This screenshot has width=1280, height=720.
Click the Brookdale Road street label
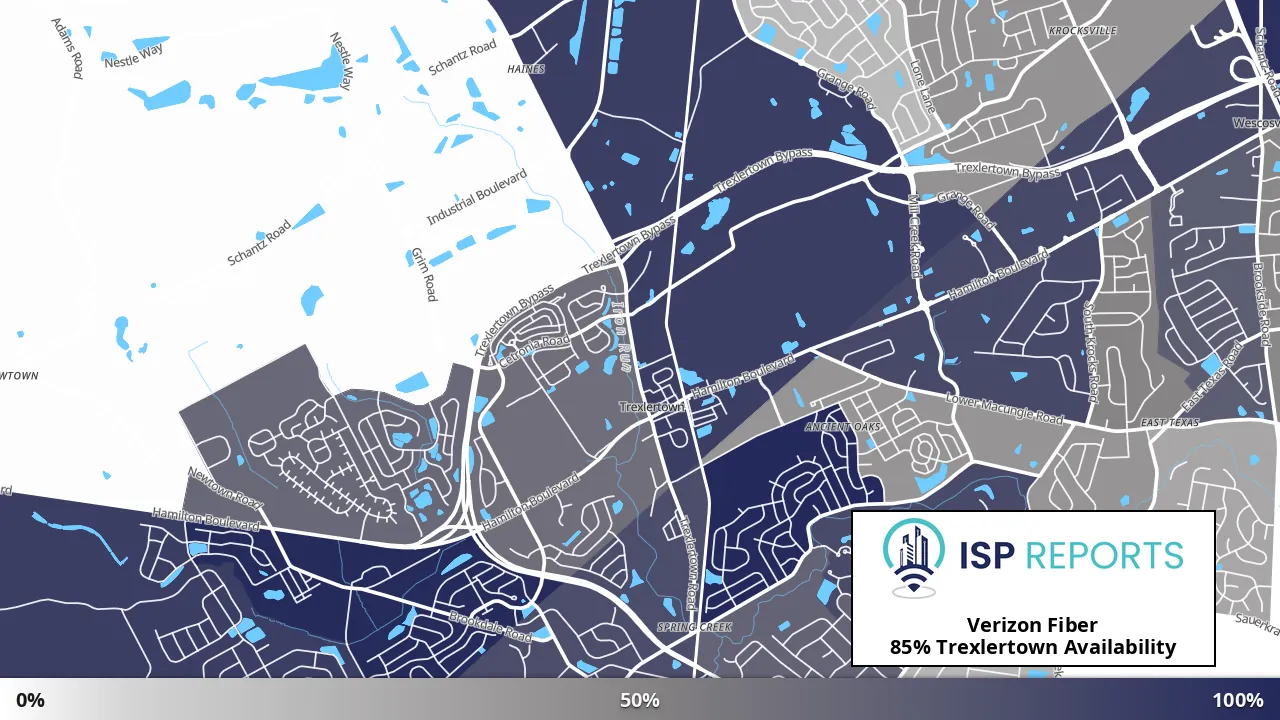pyautogui.click(x=490, y=627)
